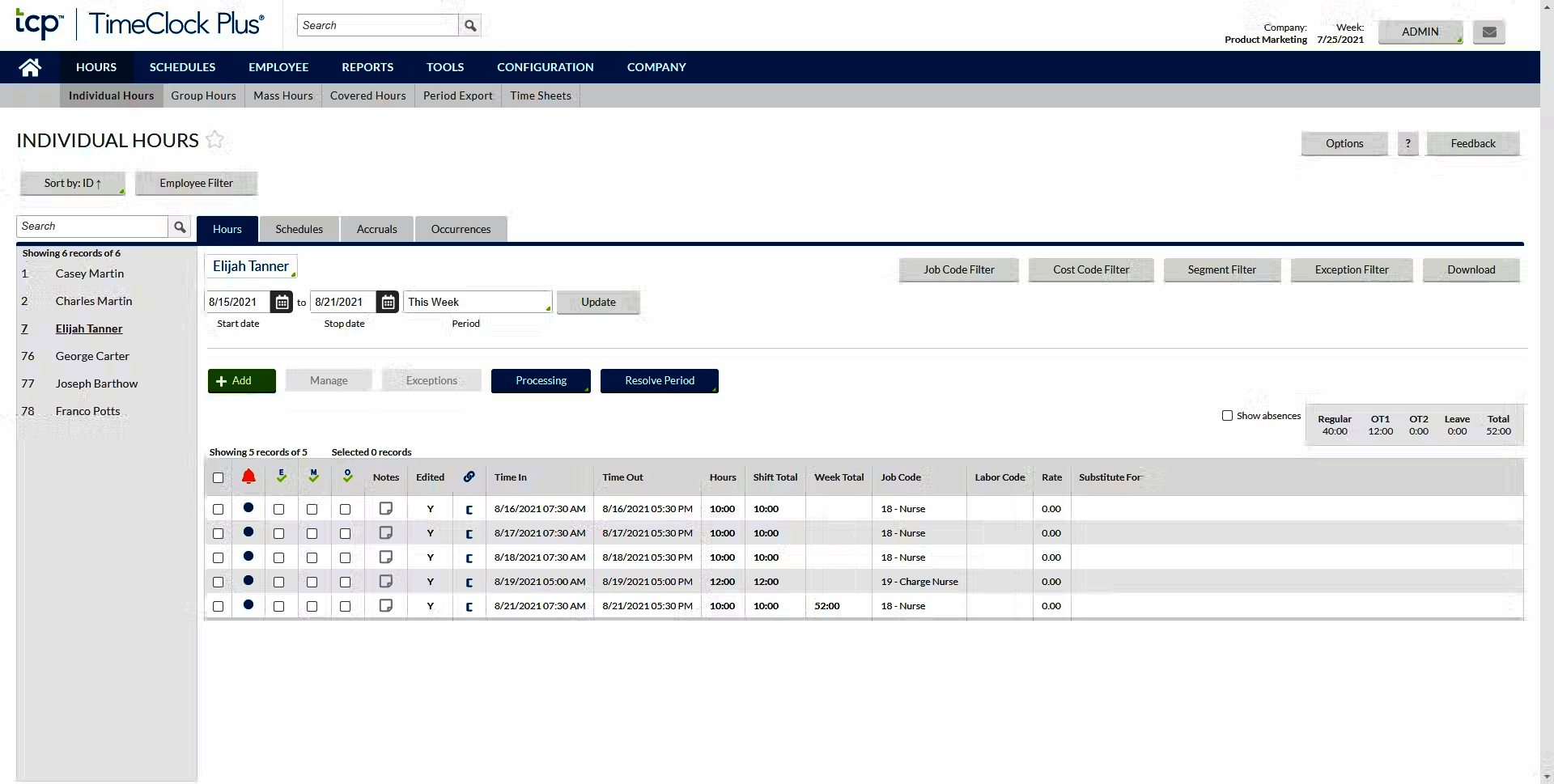Expand the Sort by: ID dropdown

(72, 184)
